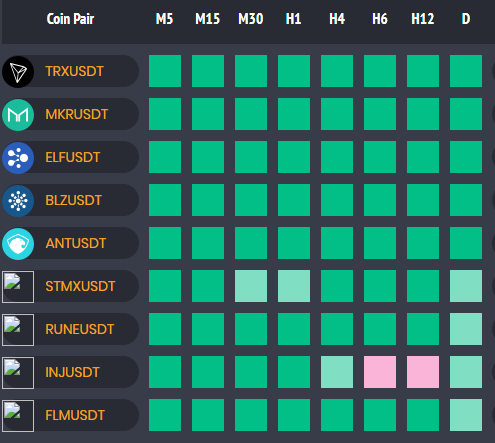Click the light green H1 cell for STMXUSDT
Image resolution: width=495 pixels, height=443 pixels.
coord(294,286)
